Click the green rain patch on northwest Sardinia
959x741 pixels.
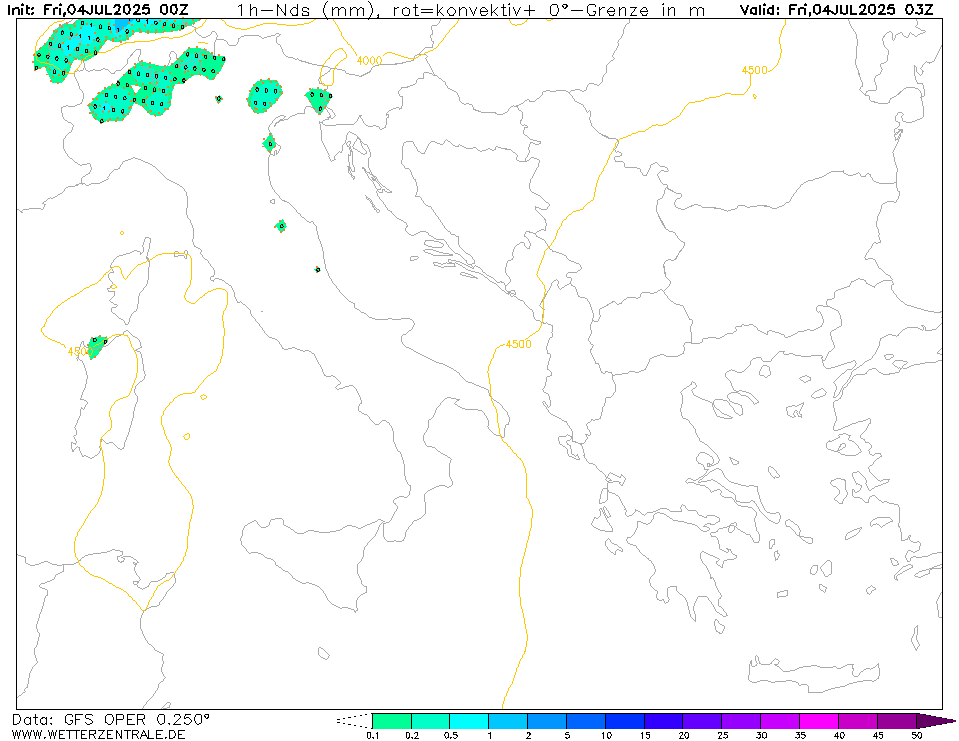tap(97, 346)
